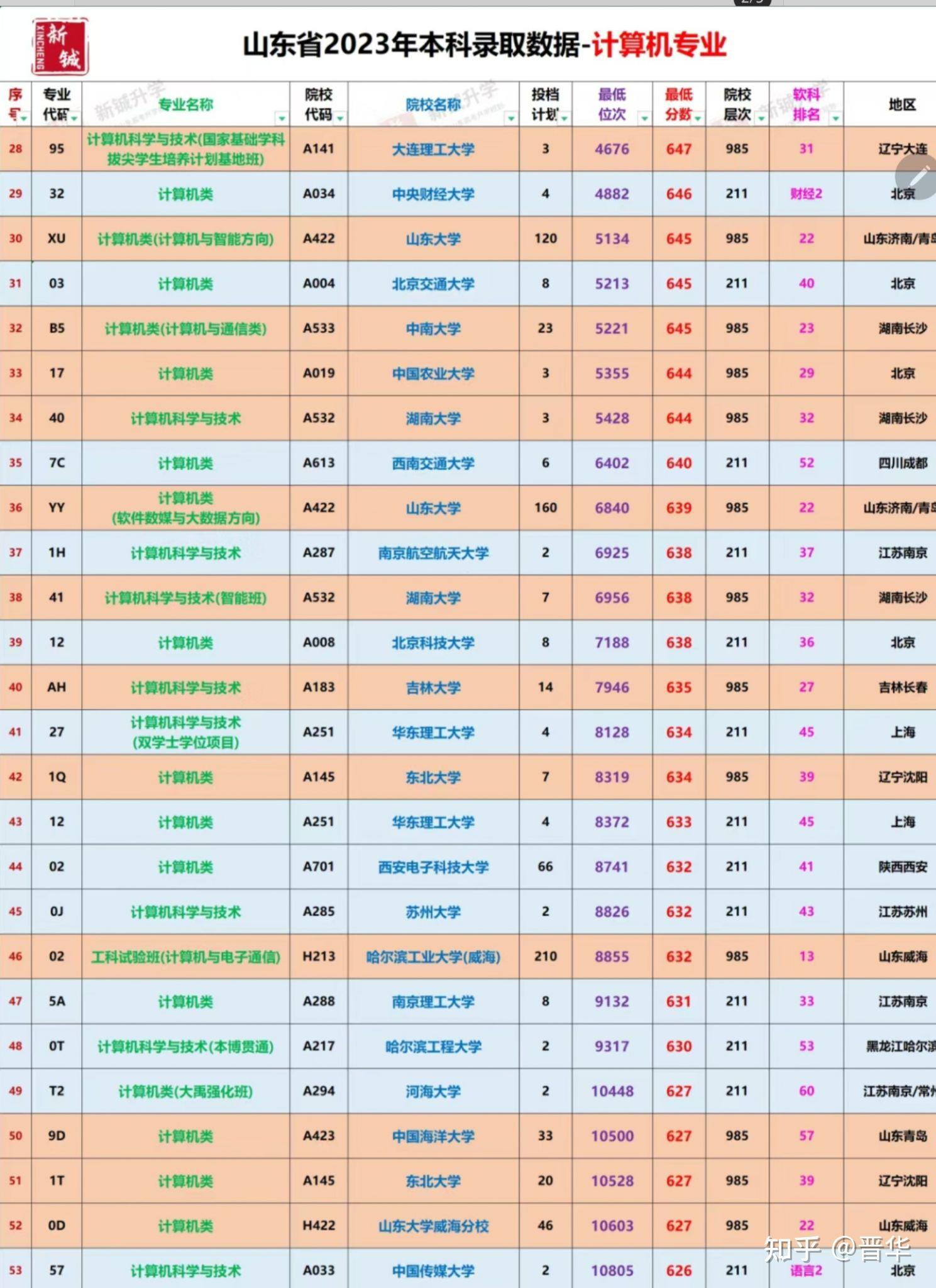Viewport: 936px width, 1288px height.
Task: Select lowest rank value 10448
Action: click(x=612, y=1091)
